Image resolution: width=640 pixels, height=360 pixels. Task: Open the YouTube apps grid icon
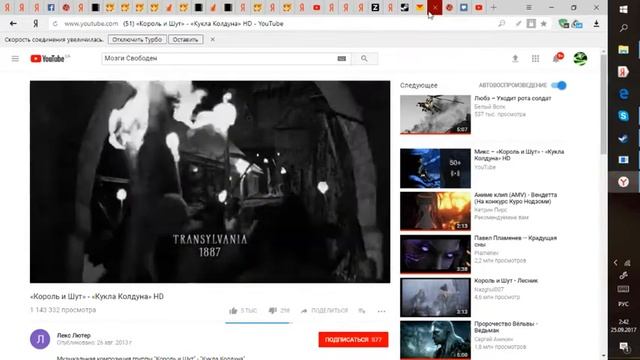coord(536,59)
